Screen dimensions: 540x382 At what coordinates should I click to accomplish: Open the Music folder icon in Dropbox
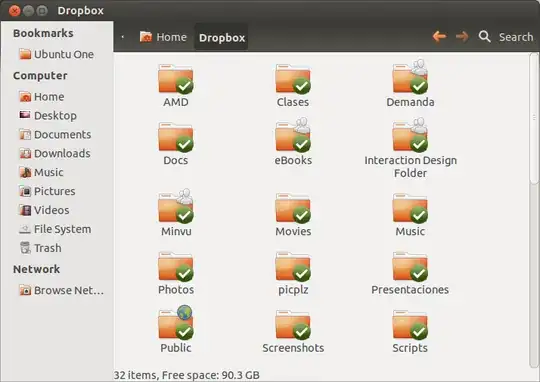[410, 208]
